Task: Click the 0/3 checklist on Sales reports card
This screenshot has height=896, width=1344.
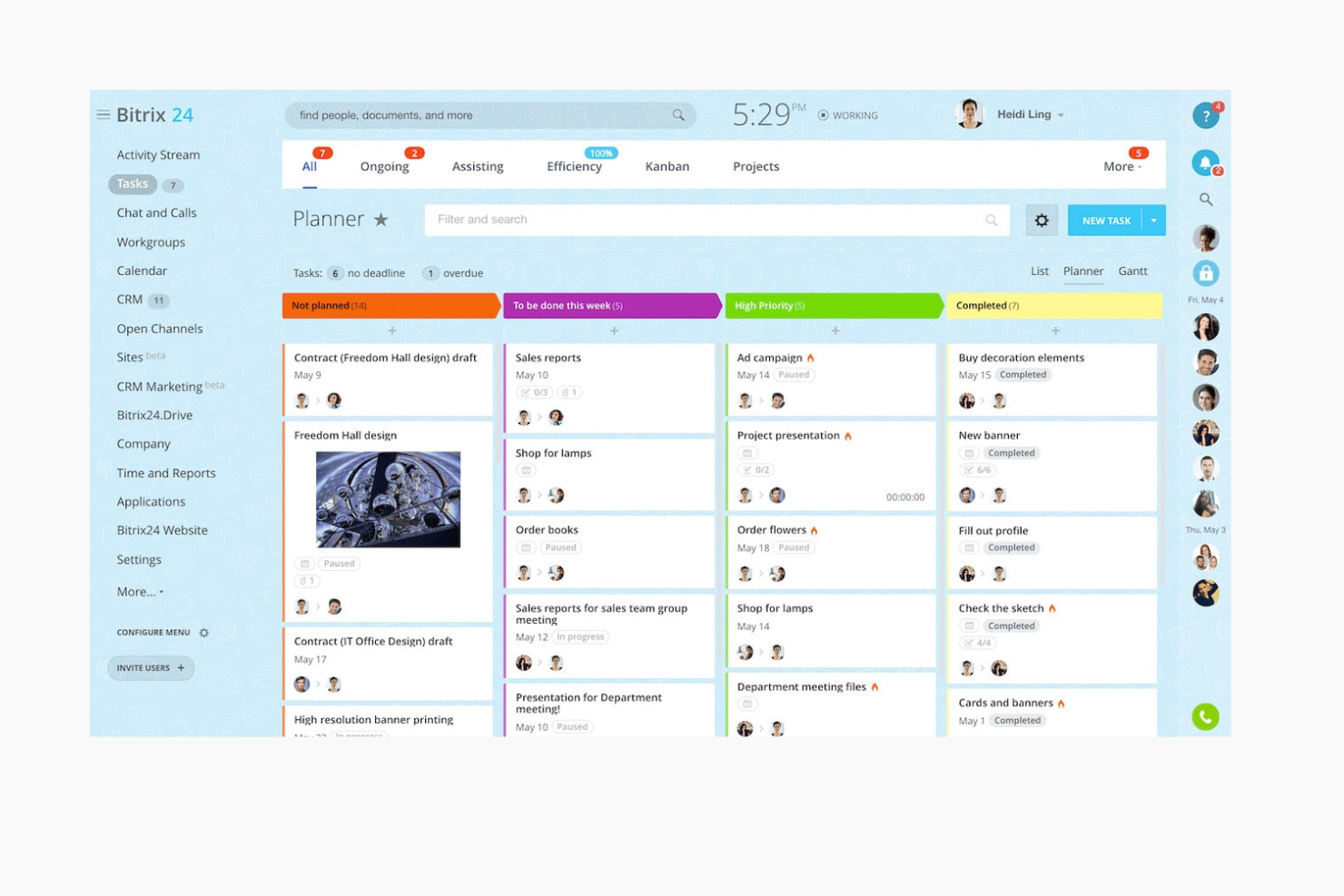Action: [x=534, y=392]
